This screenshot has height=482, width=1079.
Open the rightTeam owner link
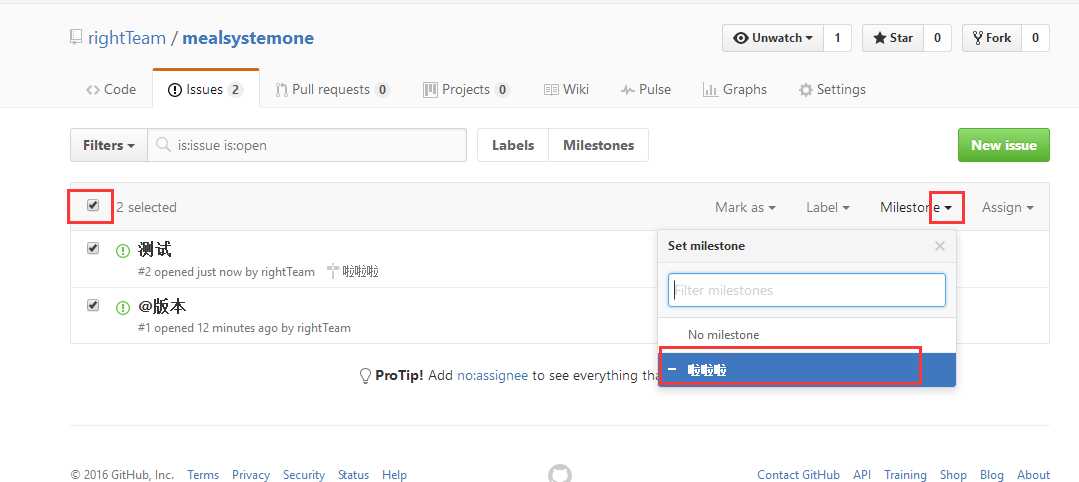coord(127,38)
